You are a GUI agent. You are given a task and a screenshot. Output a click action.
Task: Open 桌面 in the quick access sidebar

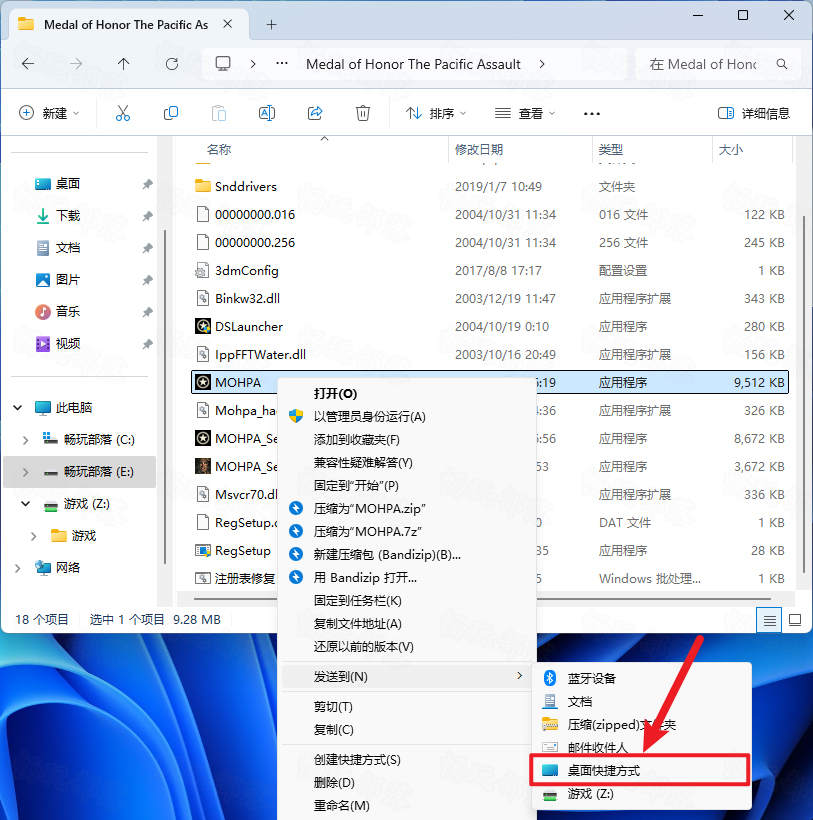click(x=68, y=184)
